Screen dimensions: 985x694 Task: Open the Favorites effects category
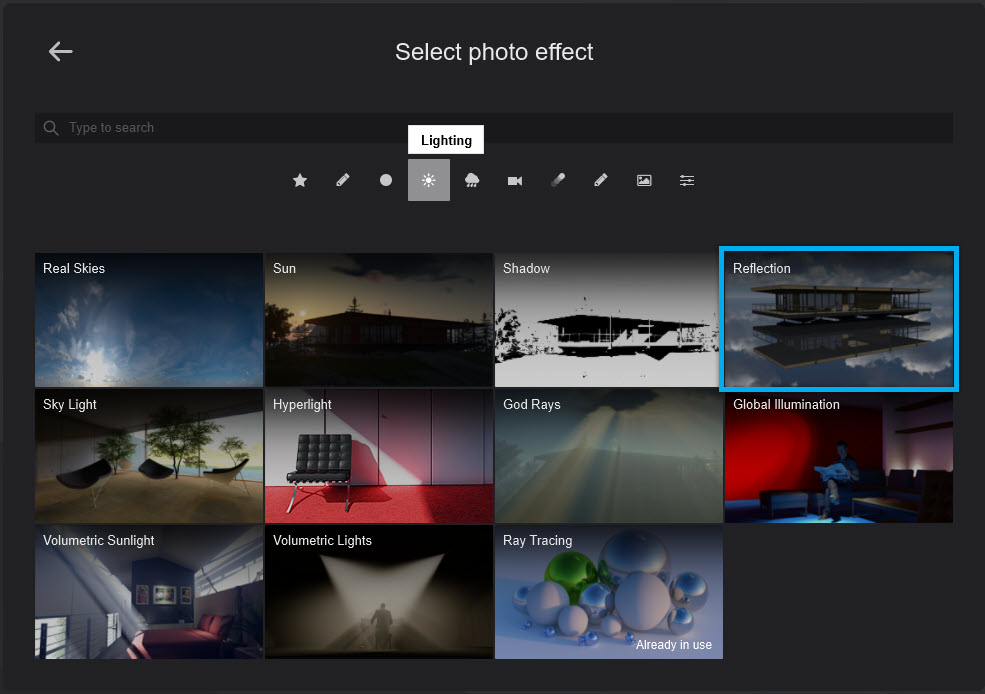click(x=300, y=180)
